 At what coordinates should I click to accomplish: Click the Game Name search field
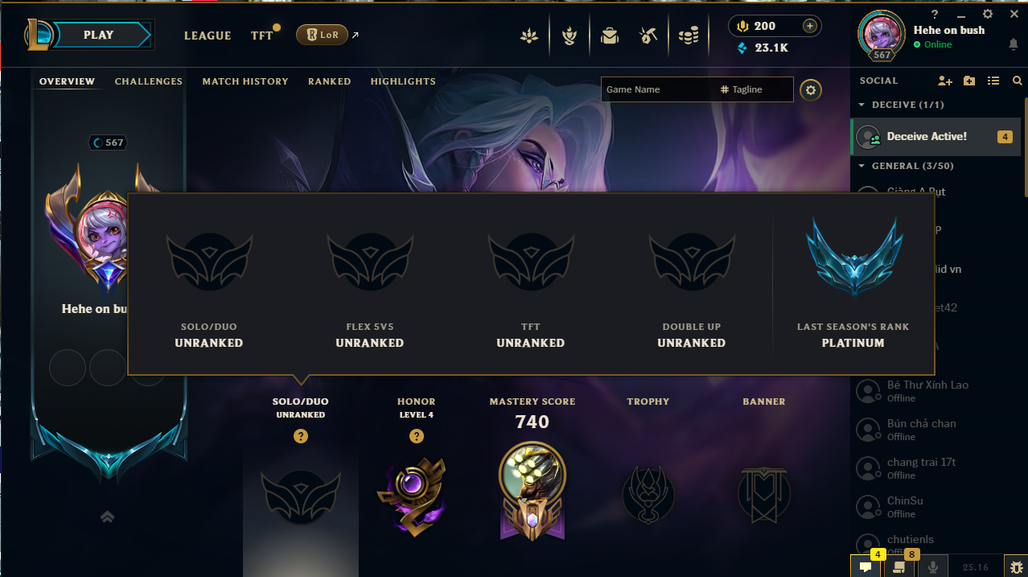(658, 90)
